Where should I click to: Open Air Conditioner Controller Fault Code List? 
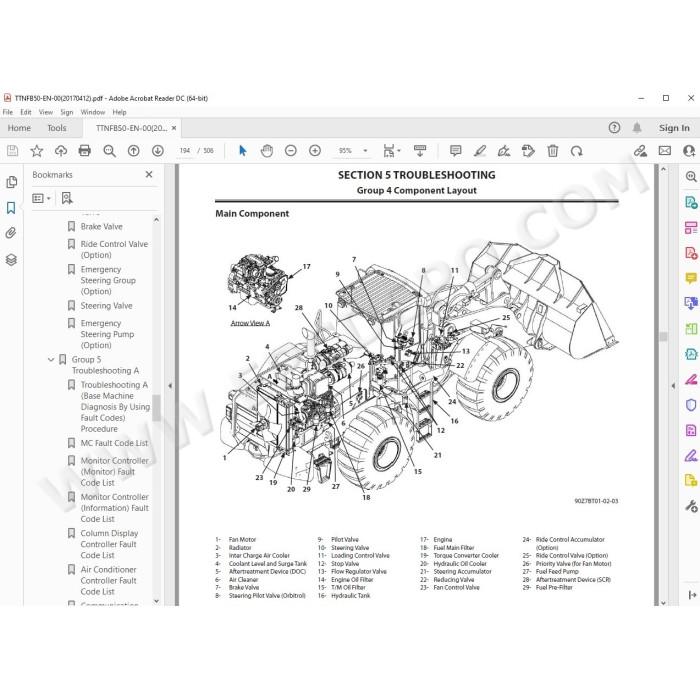[108, 580]
